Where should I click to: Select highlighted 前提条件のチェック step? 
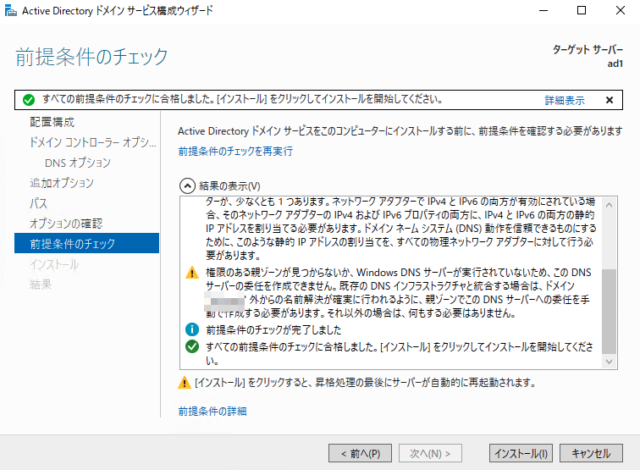[x=87, y=244]
